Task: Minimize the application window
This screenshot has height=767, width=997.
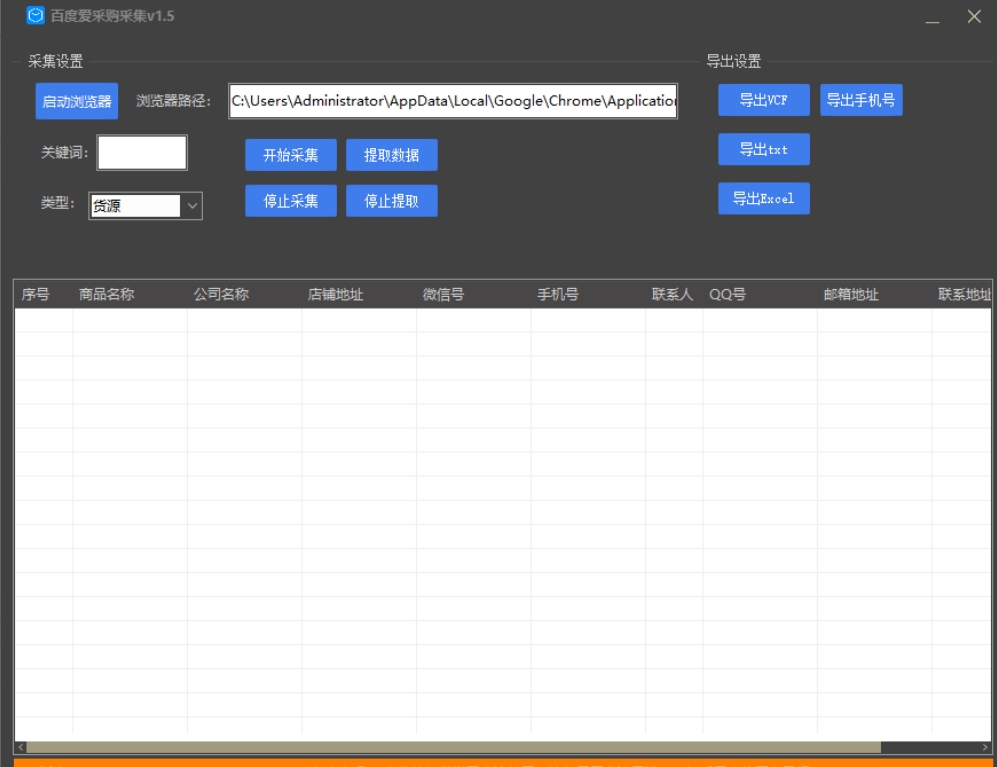Action: [932, 18]
